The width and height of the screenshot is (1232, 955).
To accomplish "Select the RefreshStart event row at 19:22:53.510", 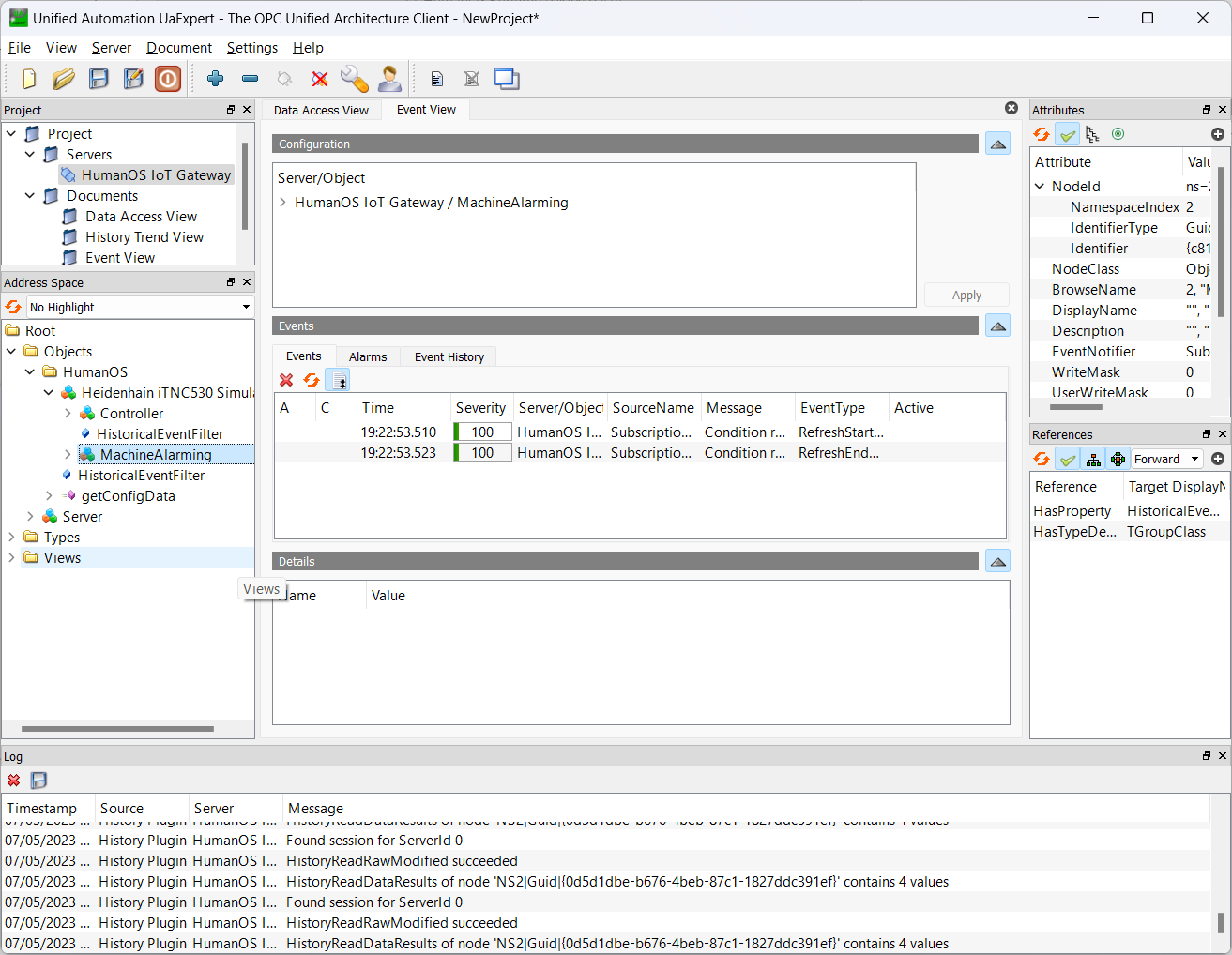I will pyautogui.click(x=640, y=432).
